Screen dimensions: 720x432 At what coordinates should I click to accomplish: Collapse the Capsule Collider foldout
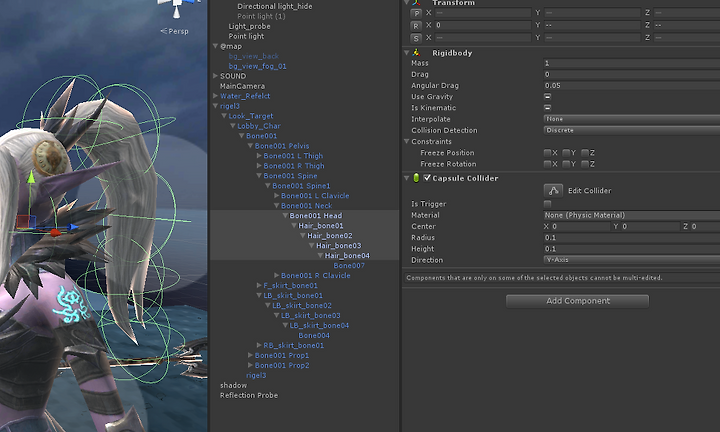406,178
